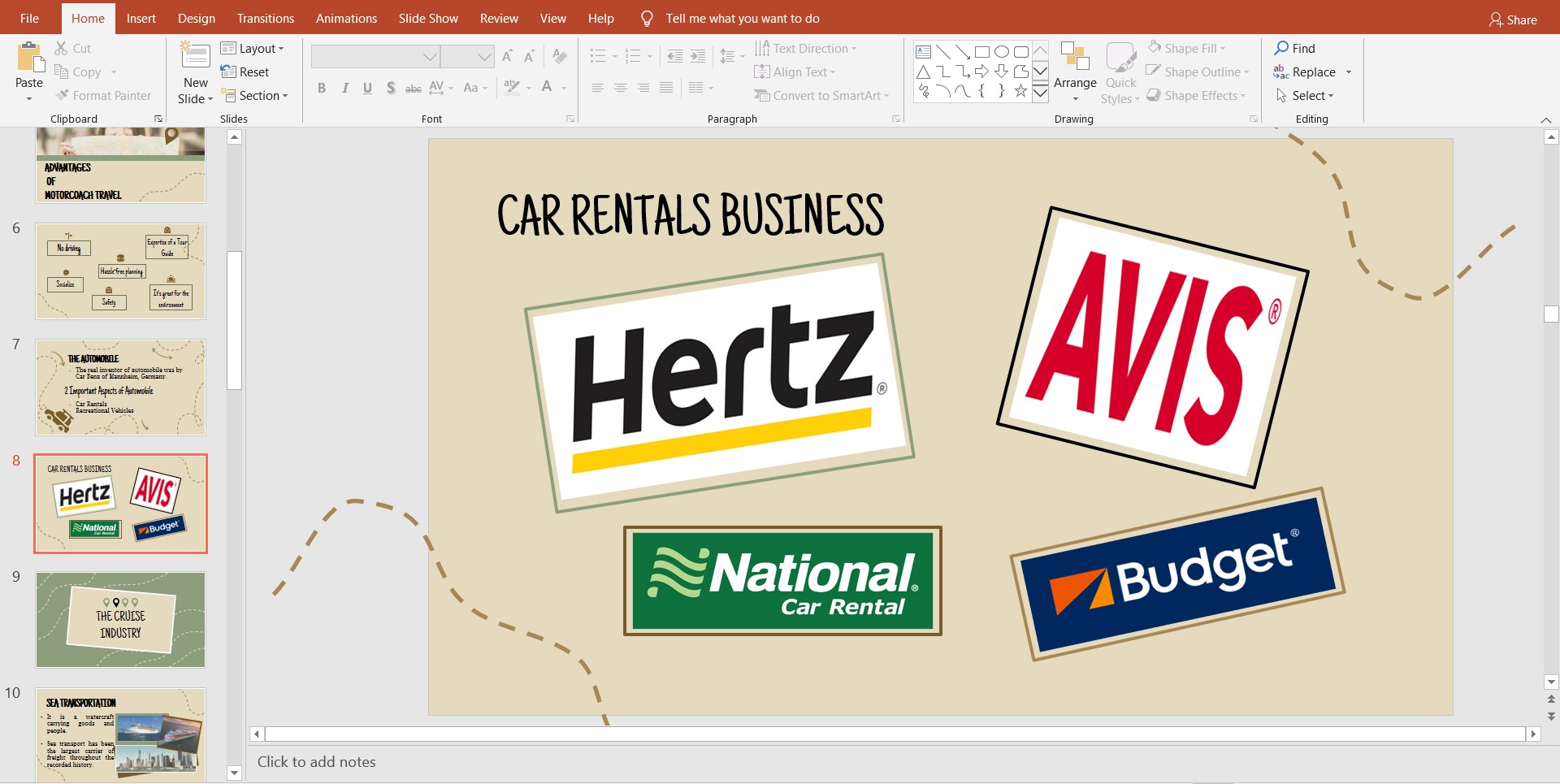The height and width of the screenshot is (784, 1560).
Task: Open the Layout dropdown
Action: 253,49
